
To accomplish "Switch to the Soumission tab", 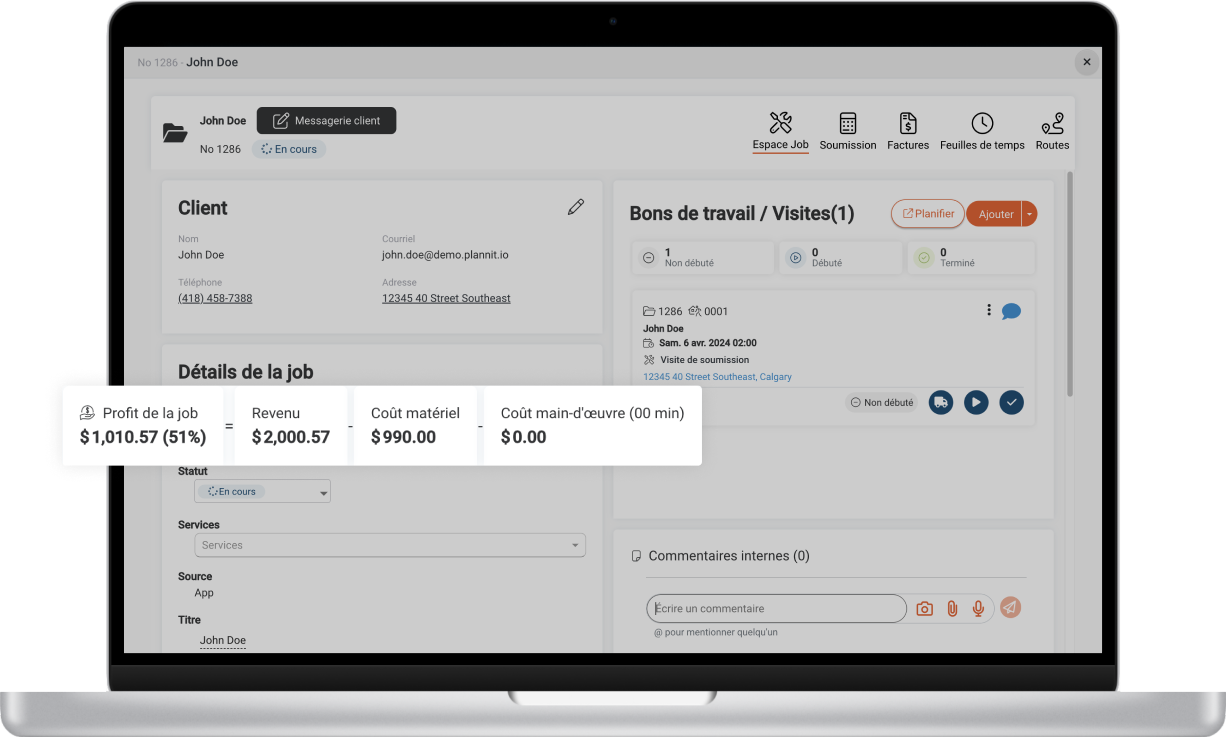I will (x=847, y=132).
